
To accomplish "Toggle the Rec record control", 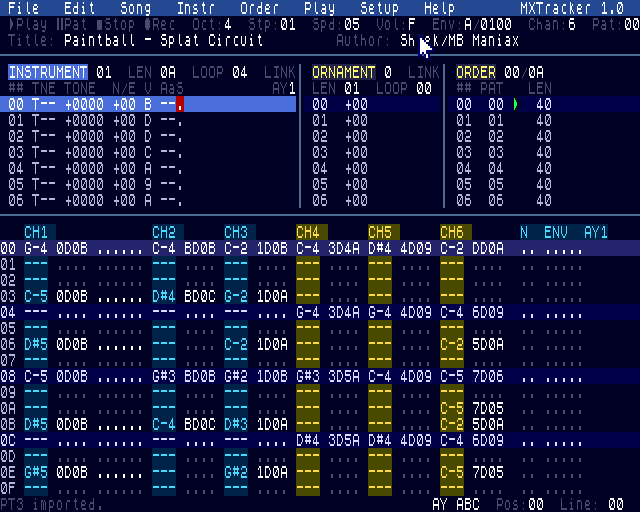I will [x=160, y=25].
